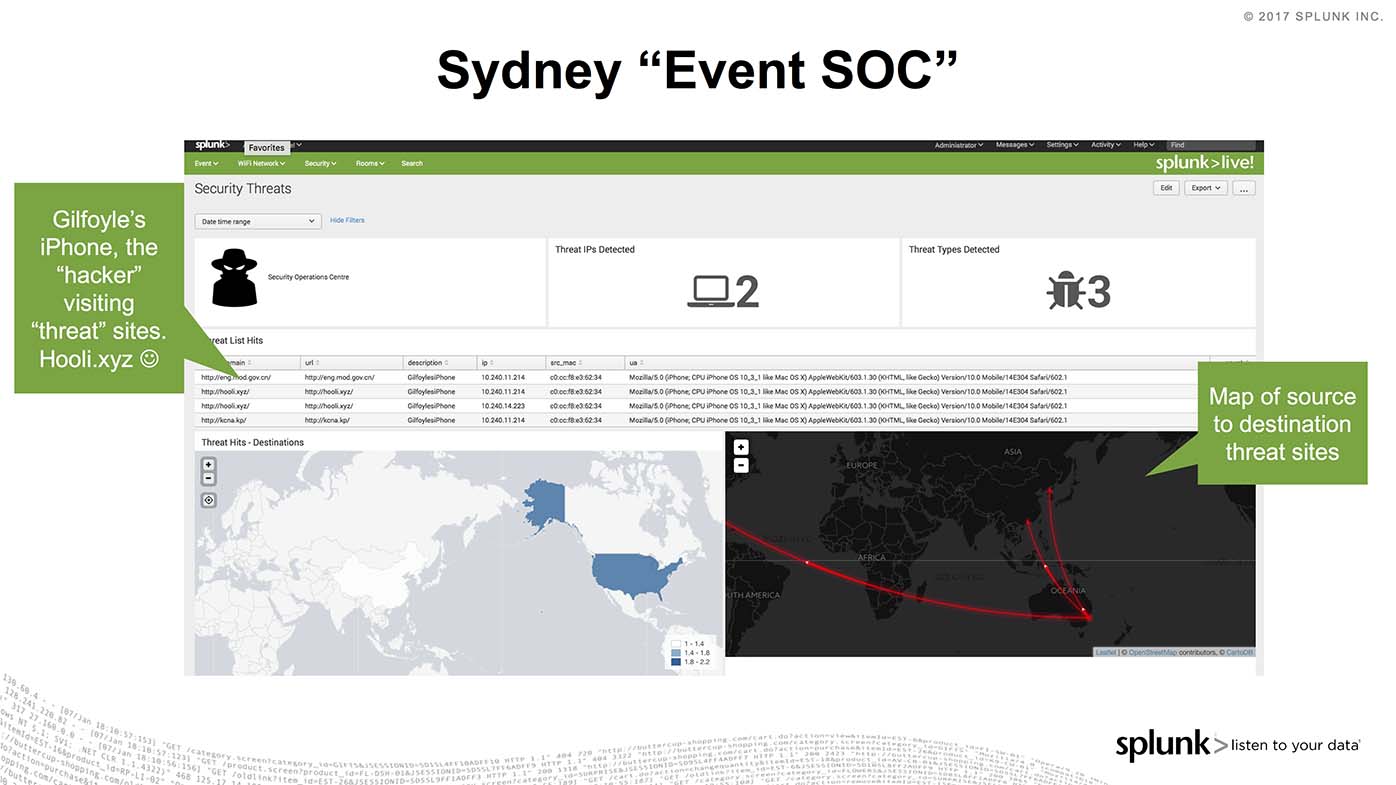This screenshot has width=1396, height=785.
Task: Click the laptop icon under Threat IPs Detected
Action: (709, 291)
